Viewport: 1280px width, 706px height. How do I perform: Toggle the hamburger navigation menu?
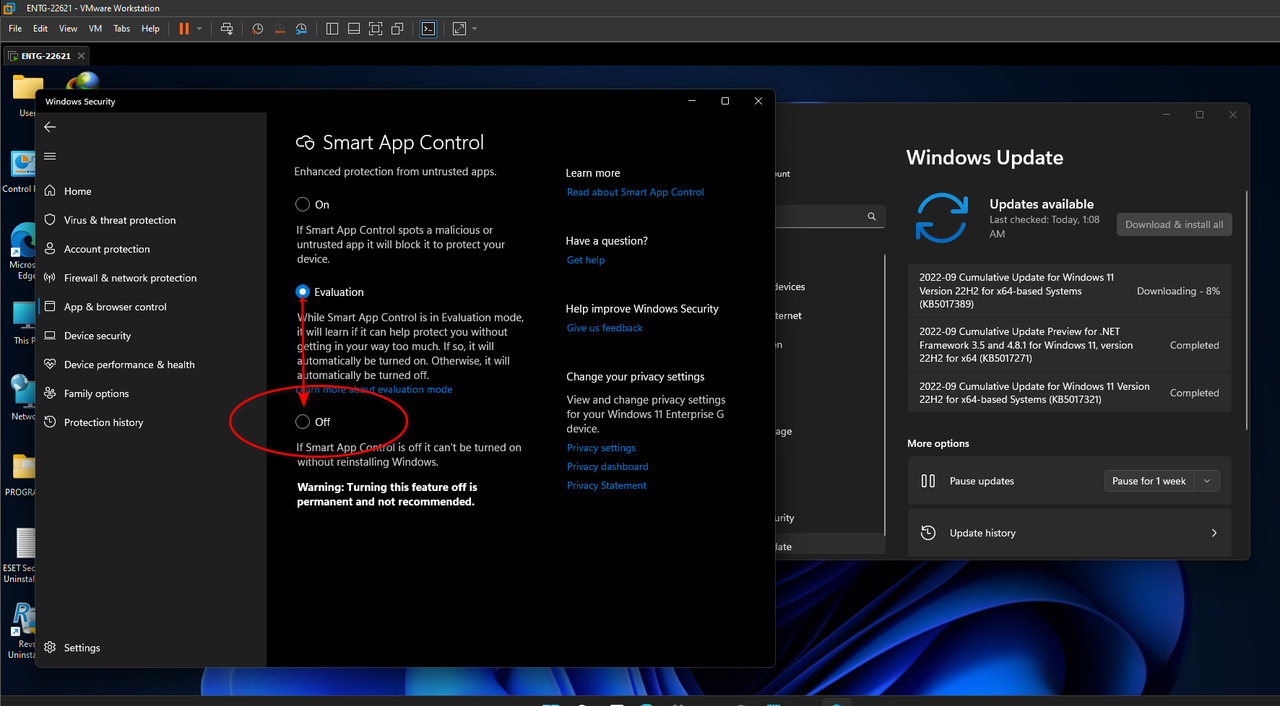(50, 156)
